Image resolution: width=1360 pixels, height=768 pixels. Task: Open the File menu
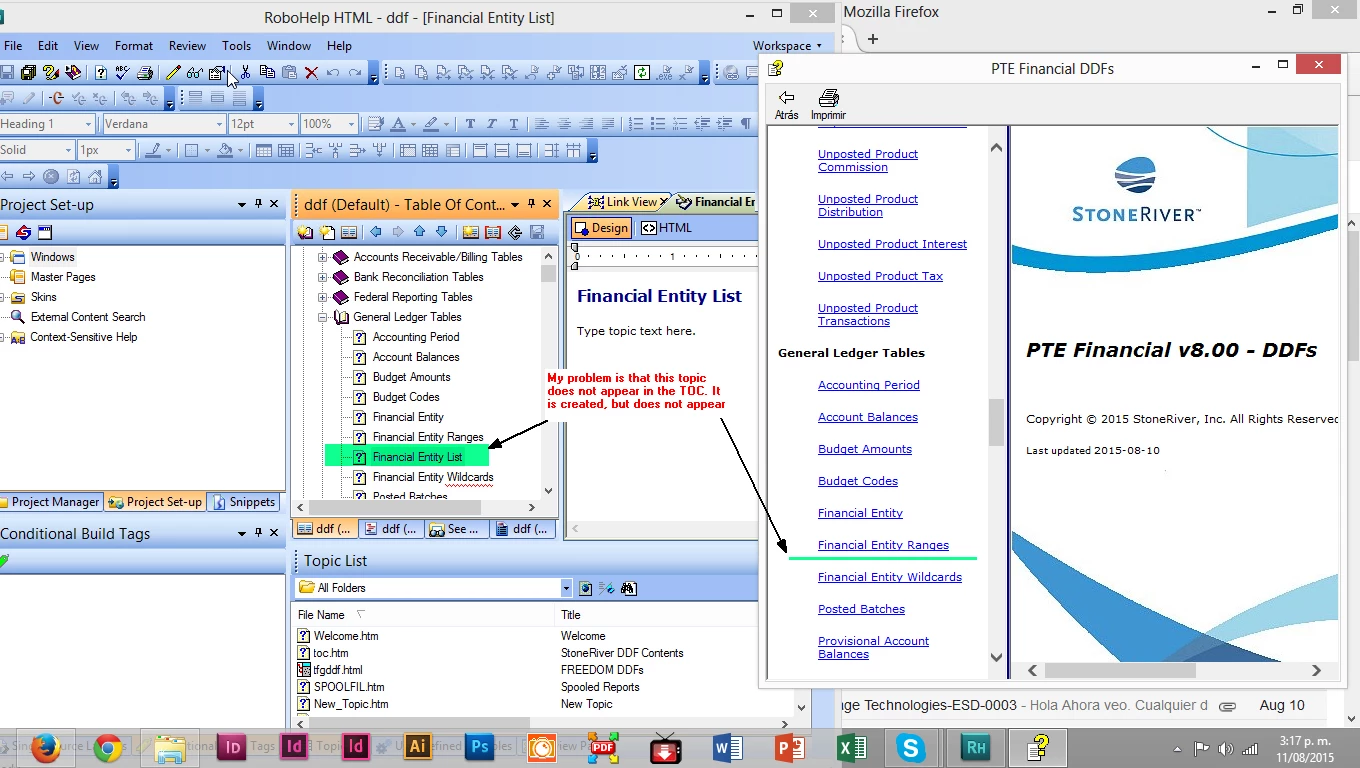tap(12, 46)
